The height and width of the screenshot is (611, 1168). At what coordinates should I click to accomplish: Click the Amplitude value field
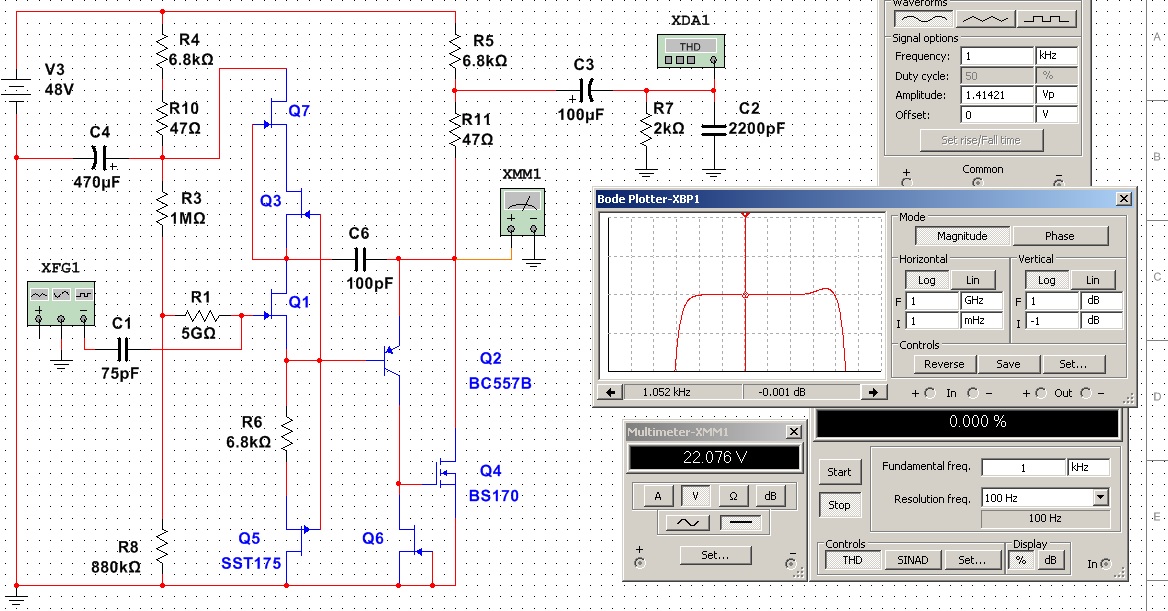tap(997, 95)
